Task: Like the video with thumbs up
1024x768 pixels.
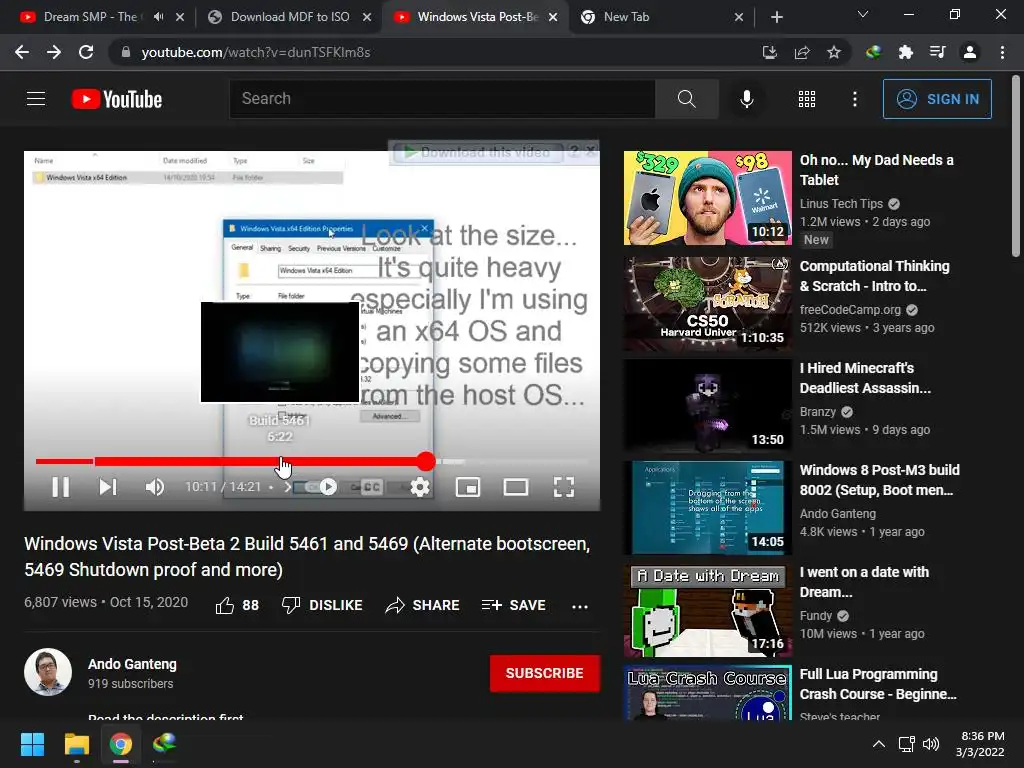Action: 237,605
